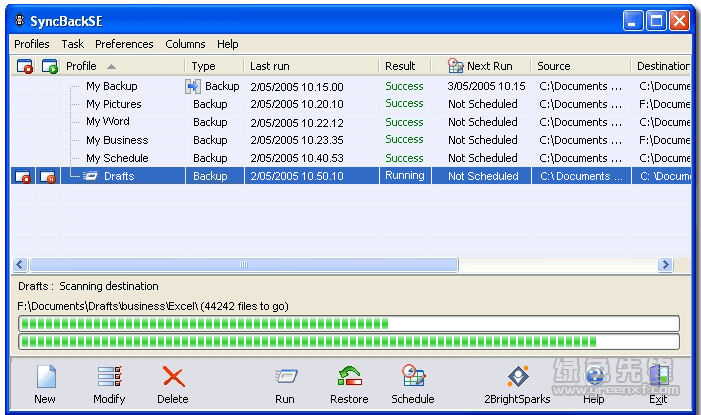Select the My Word profile
Image resolution: width=701 pixels, height=415 pixels.
[108, 122]
